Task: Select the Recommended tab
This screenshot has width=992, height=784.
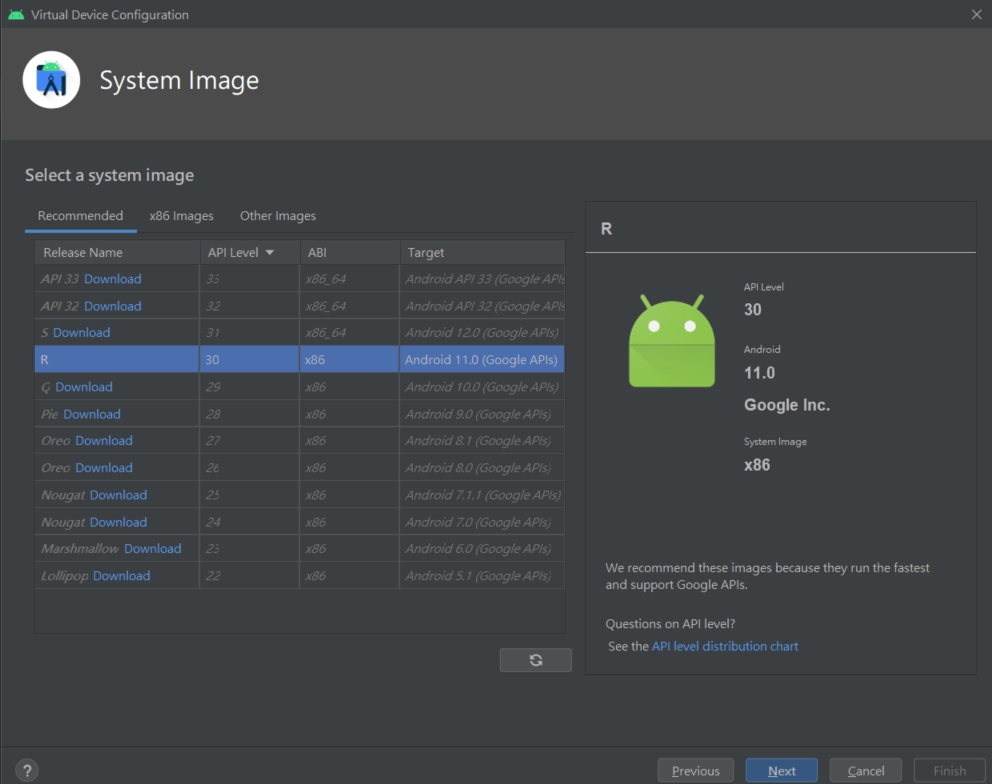Action: click(80, 216)
